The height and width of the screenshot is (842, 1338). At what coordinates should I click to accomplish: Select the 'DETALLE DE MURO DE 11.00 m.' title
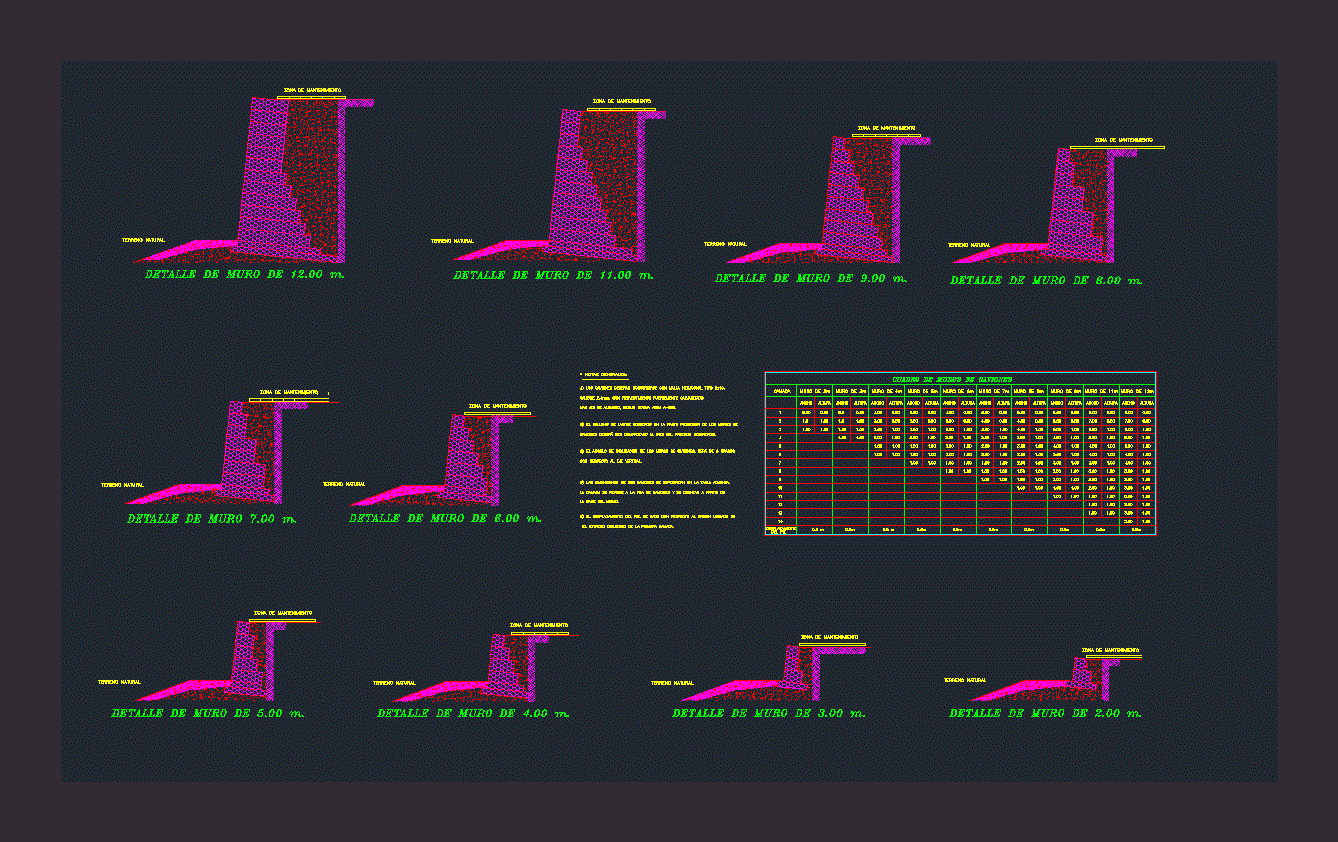553,275
